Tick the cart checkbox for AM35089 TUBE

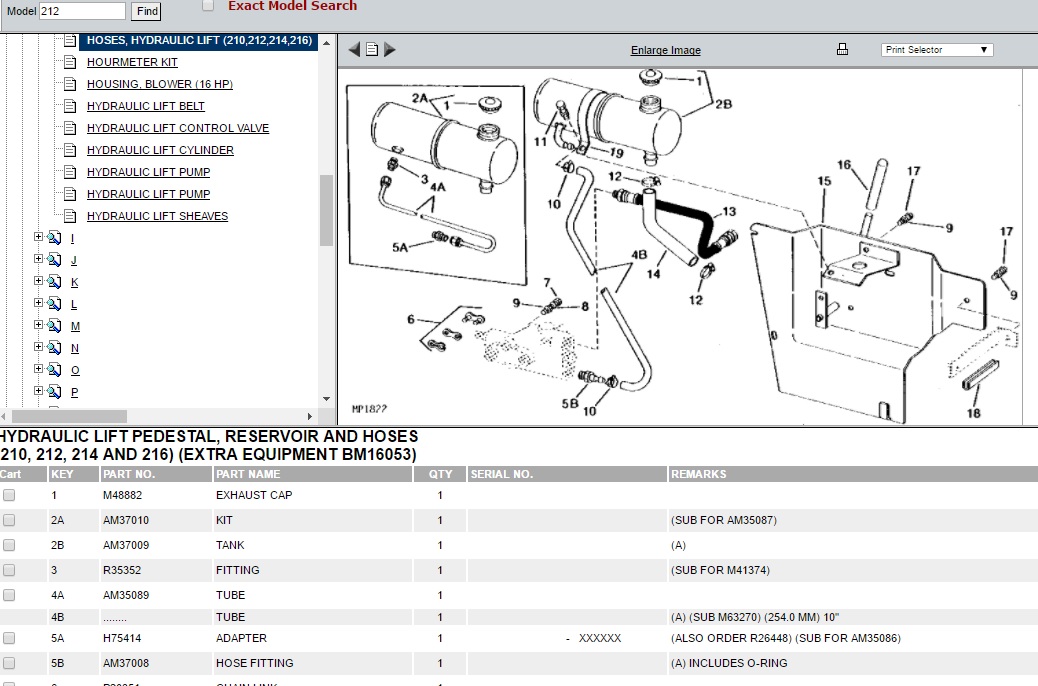[x=9, y=595]
